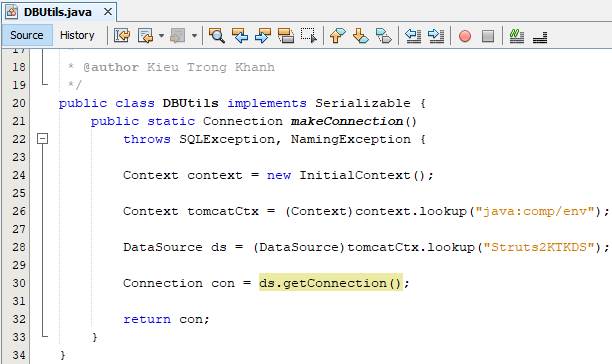Toggle Highlight Search icon
Viewport: 612px width, 364px height.
coord(286,36)
